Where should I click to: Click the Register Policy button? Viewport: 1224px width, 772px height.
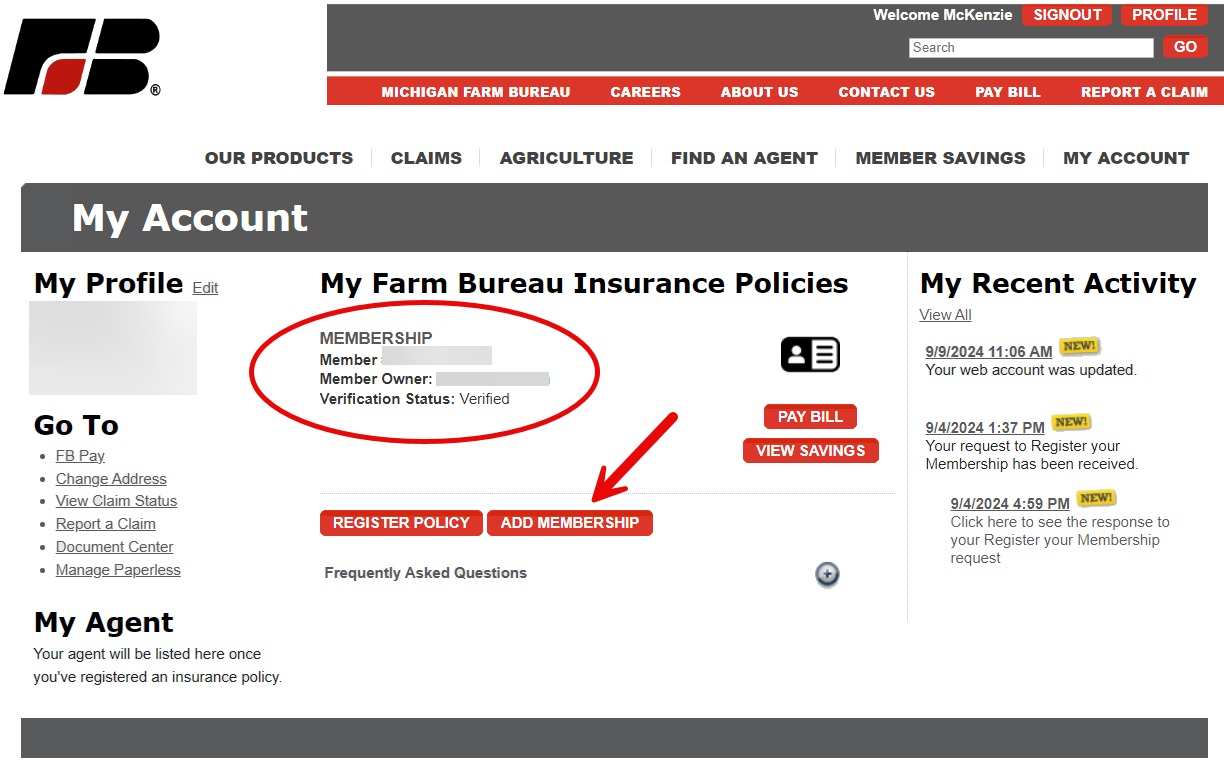click(401, 523)
